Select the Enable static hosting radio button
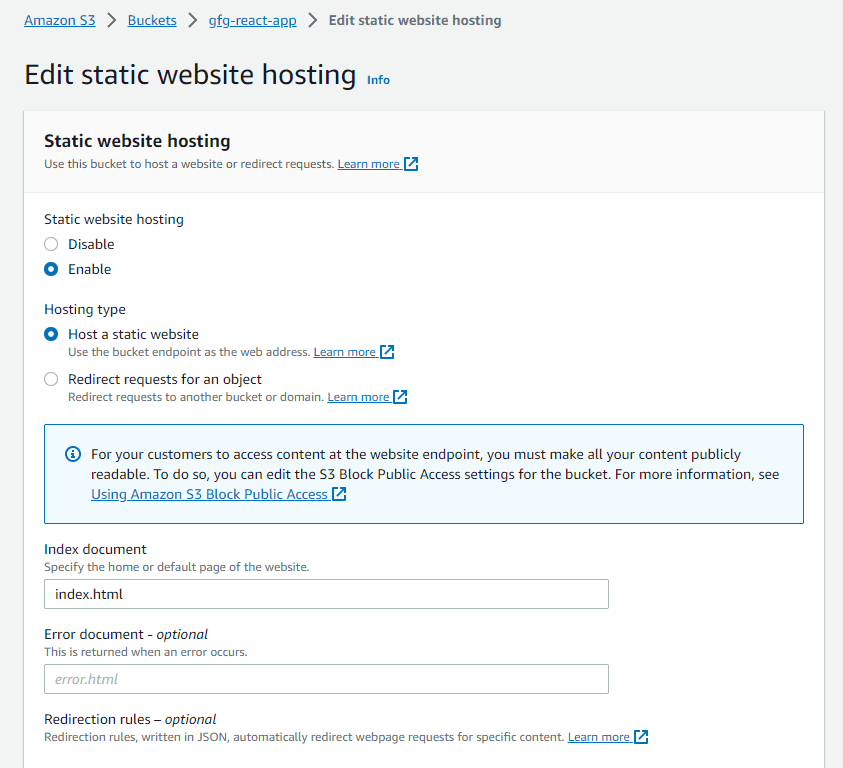Viewport: 843px width, 768px height. 51,269
